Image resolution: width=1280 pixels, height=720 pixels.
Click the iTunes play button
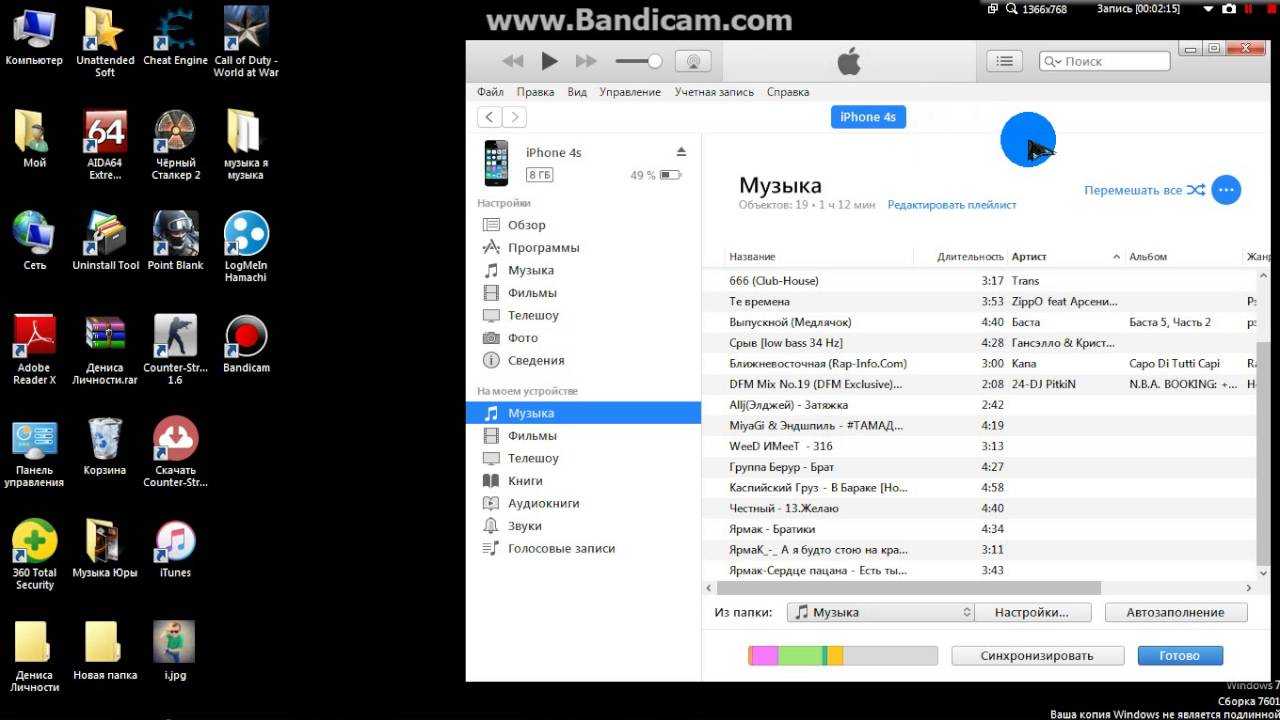[x=549, y=61]
